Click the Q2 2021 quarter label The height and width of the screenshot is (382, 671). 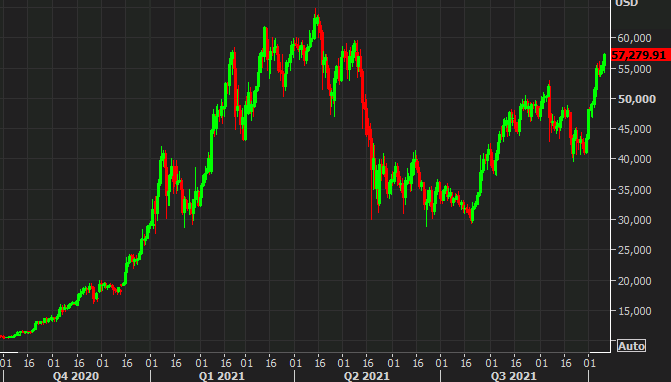(367, 376)
